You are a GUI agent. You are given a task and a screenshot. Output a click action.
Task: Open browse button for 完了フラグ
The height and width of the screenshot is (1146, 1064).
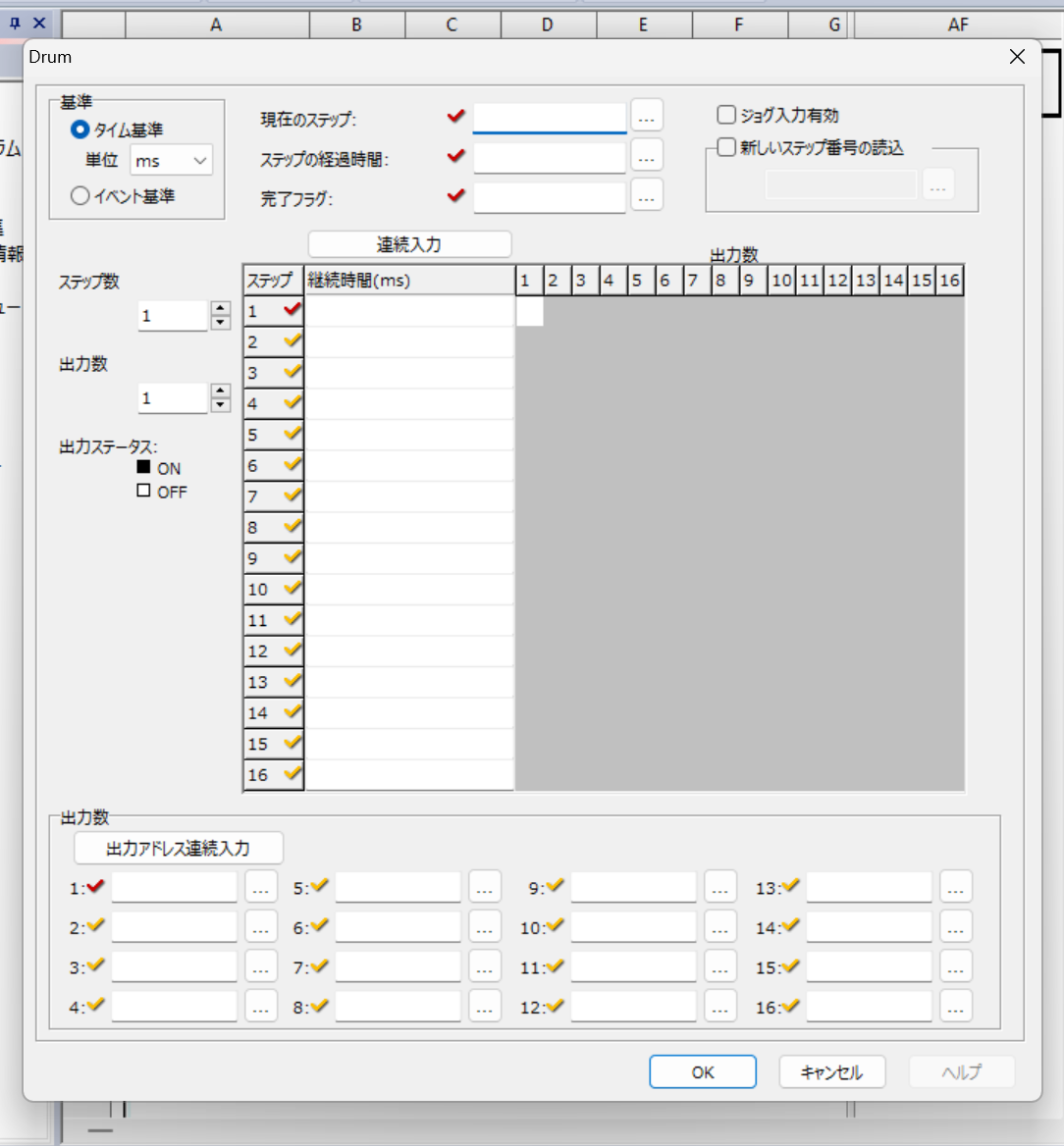647,196
